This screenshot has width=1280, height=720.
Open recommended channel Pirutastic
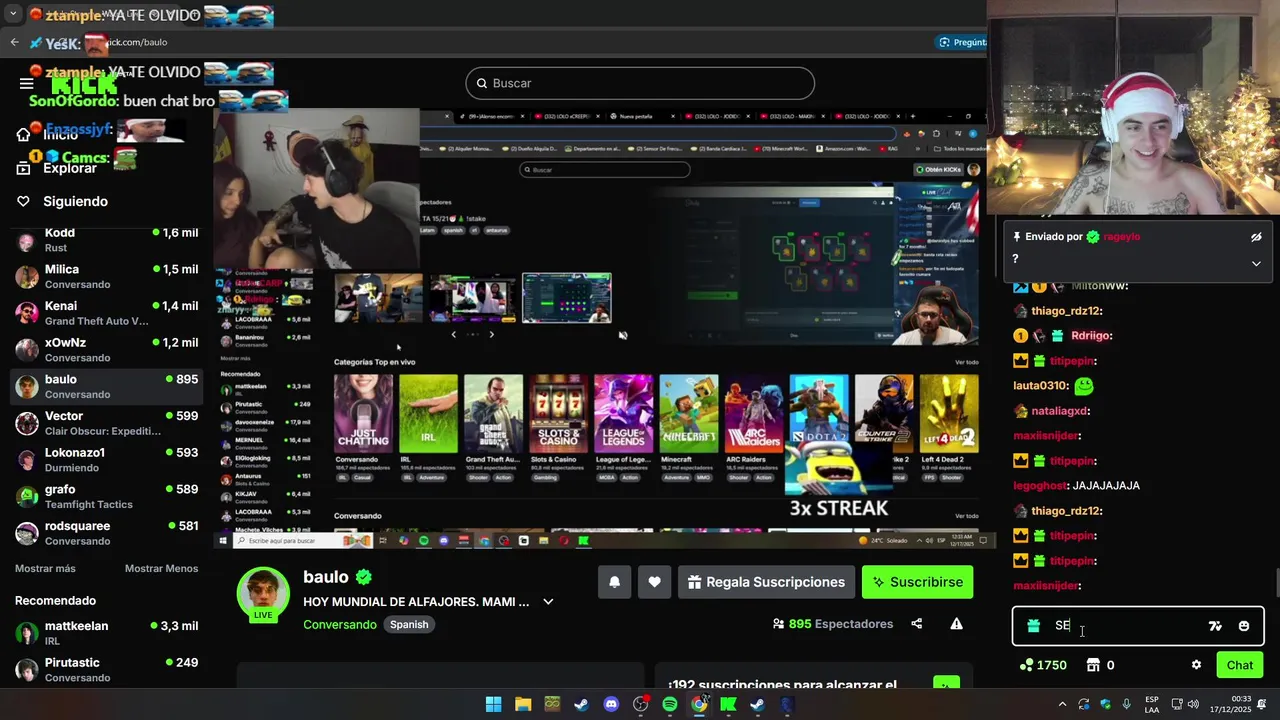pos(107,670)
